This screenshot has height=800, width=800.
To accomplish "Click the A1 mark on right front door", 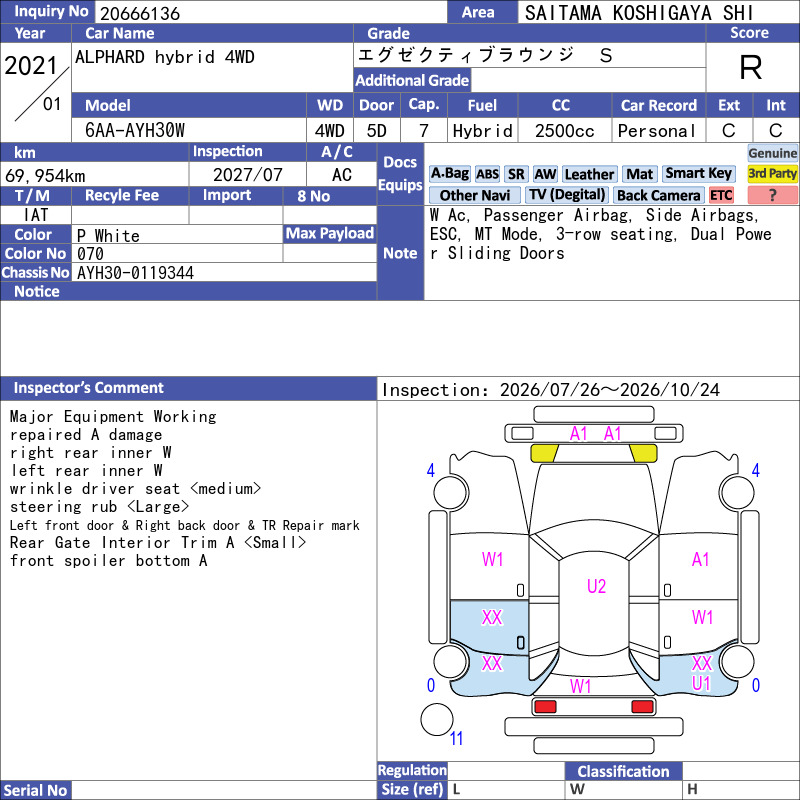I will pos(701,560).
